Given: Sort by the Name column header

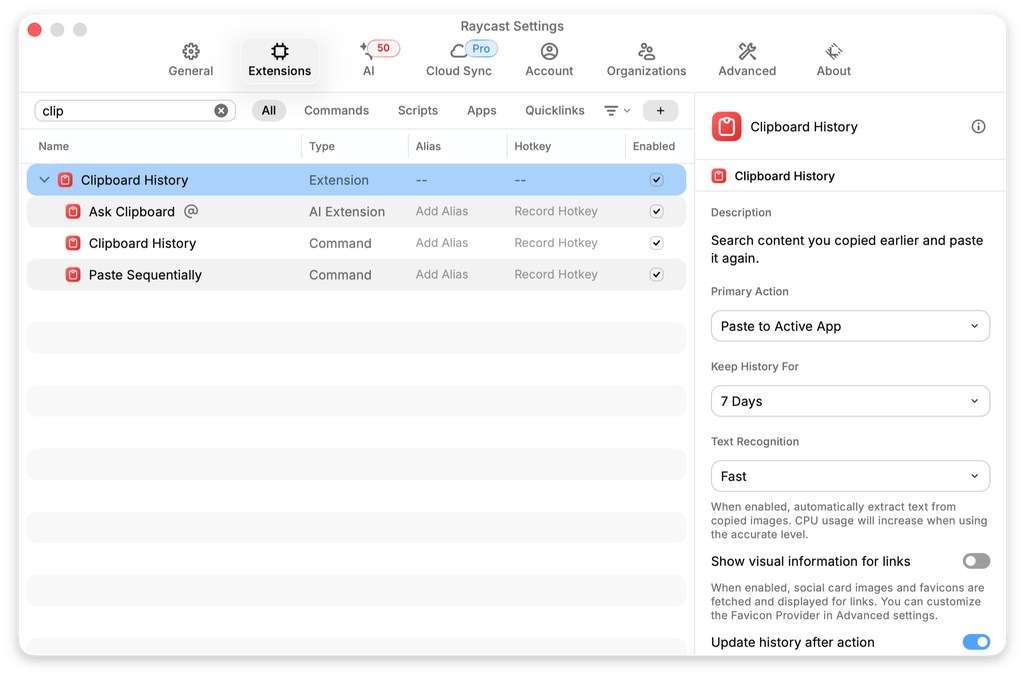Looking at the screenshot, I should (54, 146).
